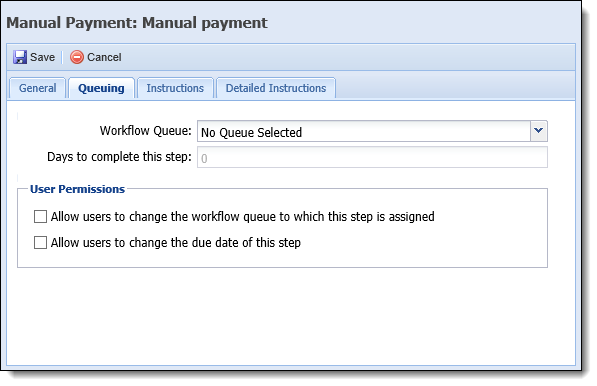Click the floppy disk Save icon
The height and width of the screenshot is (386, 597).
pyautogui.click(x=20, y=57)
